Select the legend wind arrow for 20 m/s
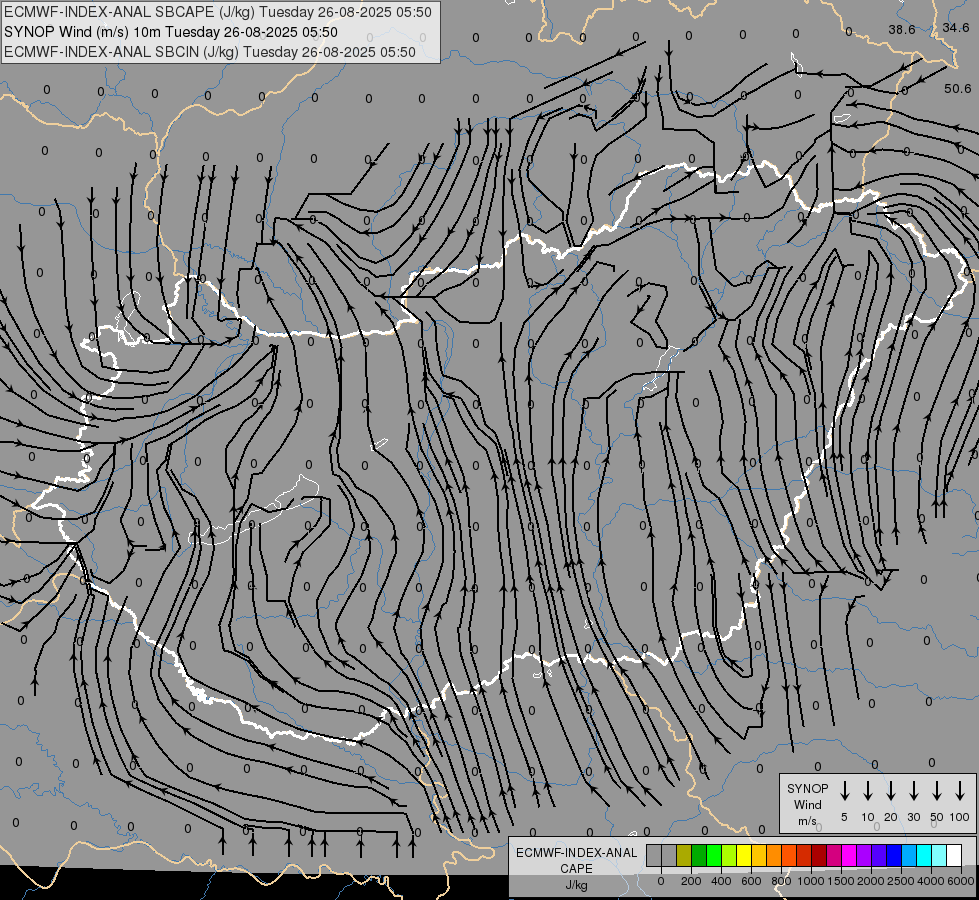Screen dimensions: 979x900 coord(891,790)
